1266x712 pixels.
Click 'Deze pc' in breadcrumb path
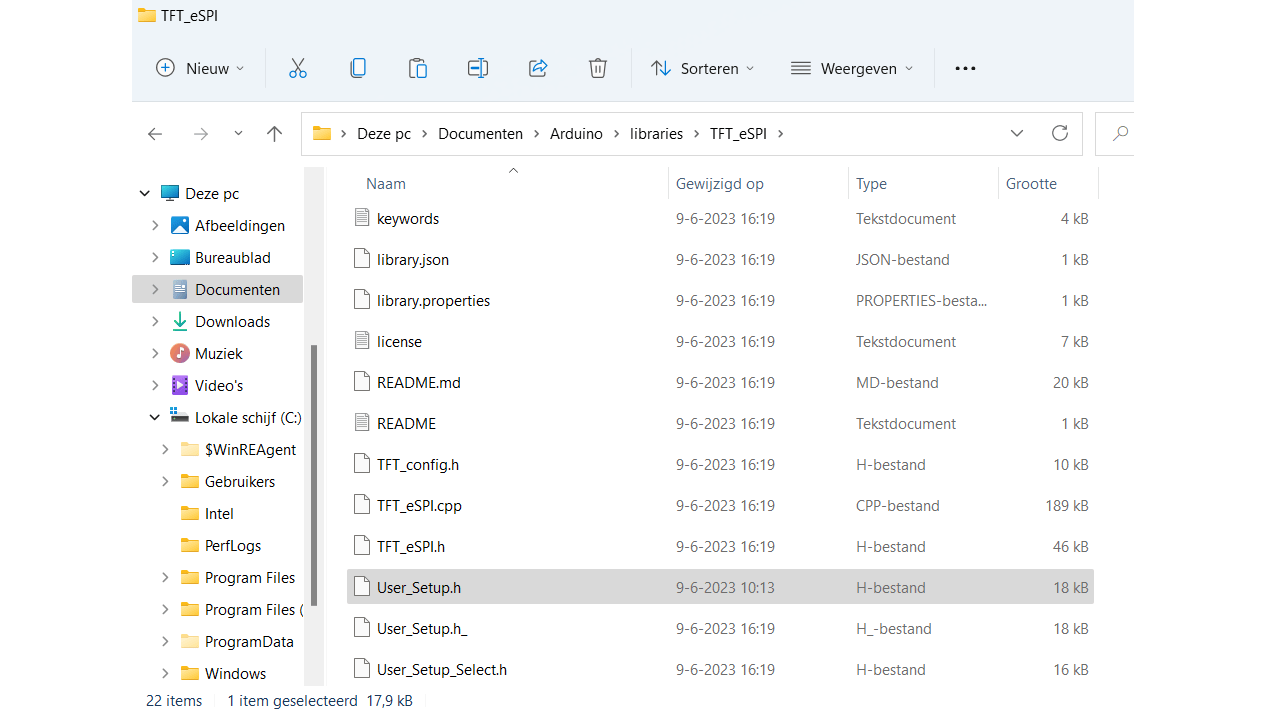(x=384, y=133)
